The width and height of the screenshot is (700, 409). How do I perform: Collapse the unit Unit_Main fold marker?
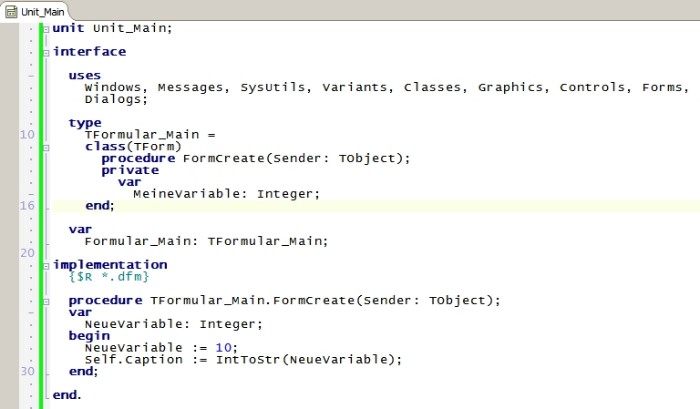pyautogui.click(x=46, y=29)
